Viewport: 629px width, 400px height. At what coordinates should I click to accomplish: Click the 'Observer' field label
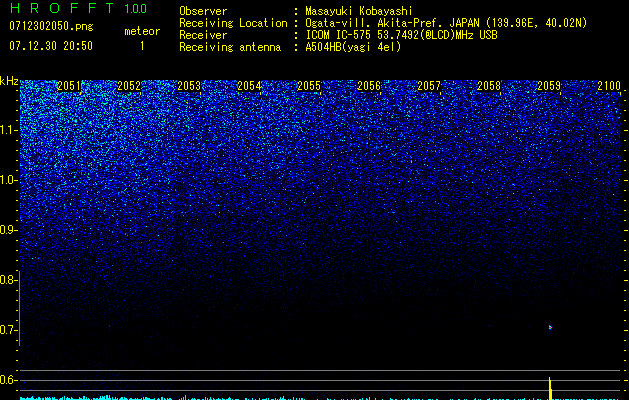(203, 11)
